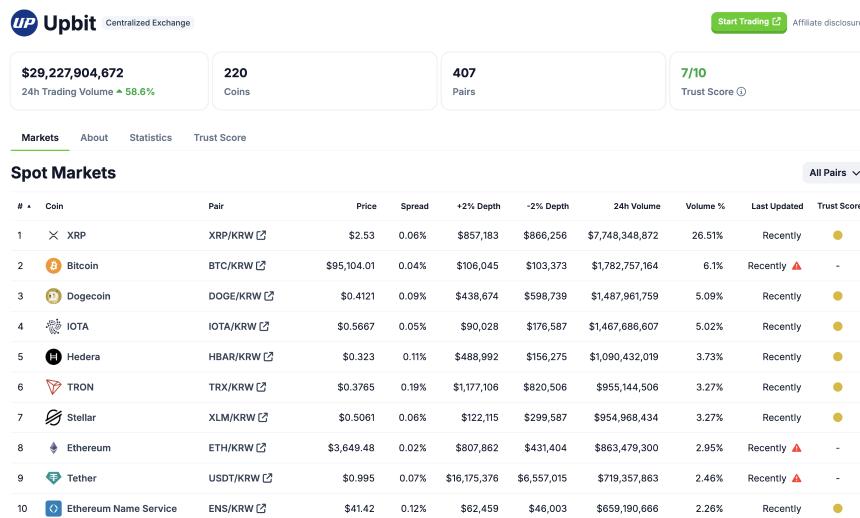
Task: Open external link icon beside HBAR/KRW
Action: [x=268, y=356]
